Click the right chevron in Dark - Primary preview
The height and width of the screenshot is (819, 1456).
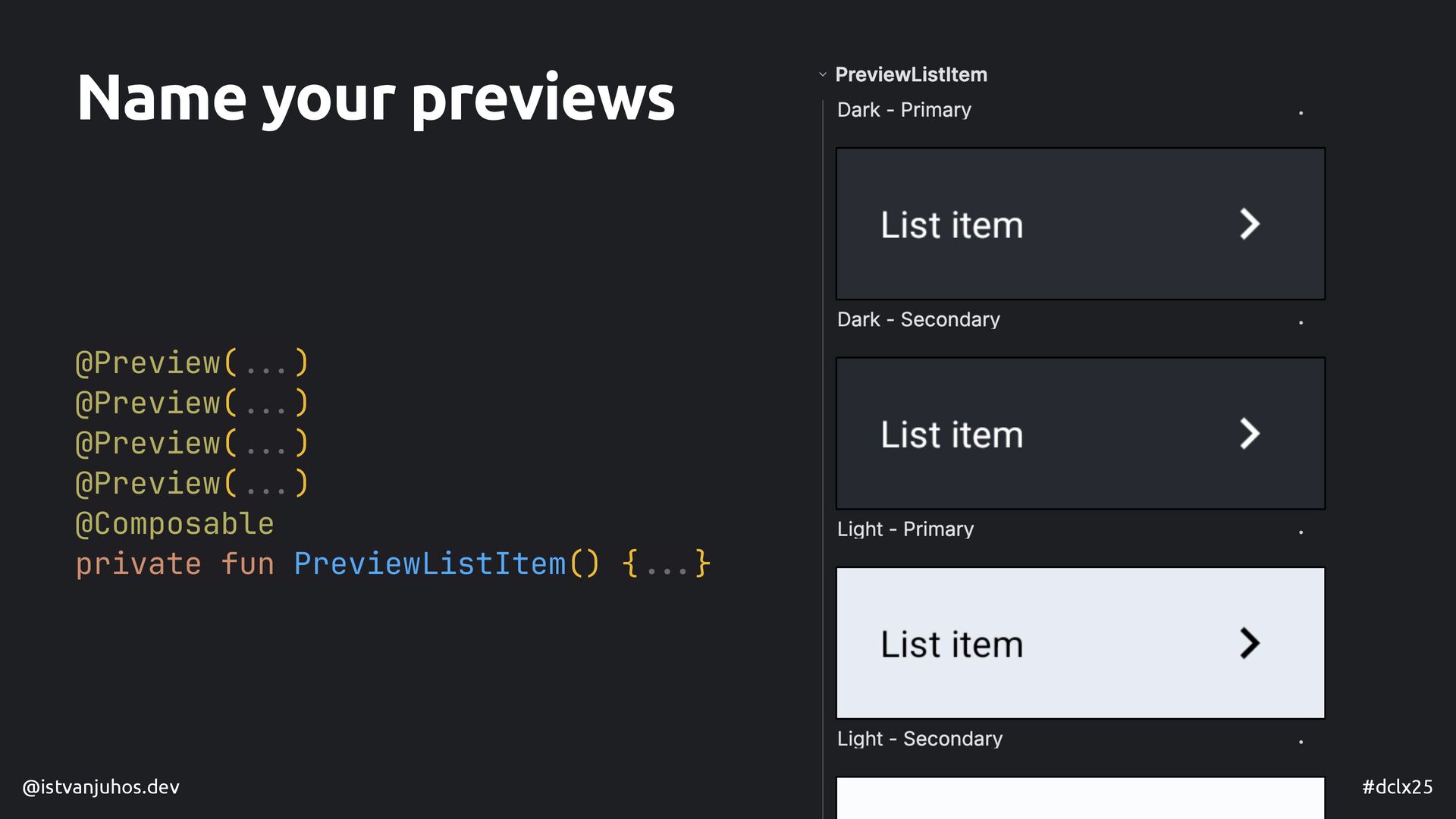click(1249, 224)
